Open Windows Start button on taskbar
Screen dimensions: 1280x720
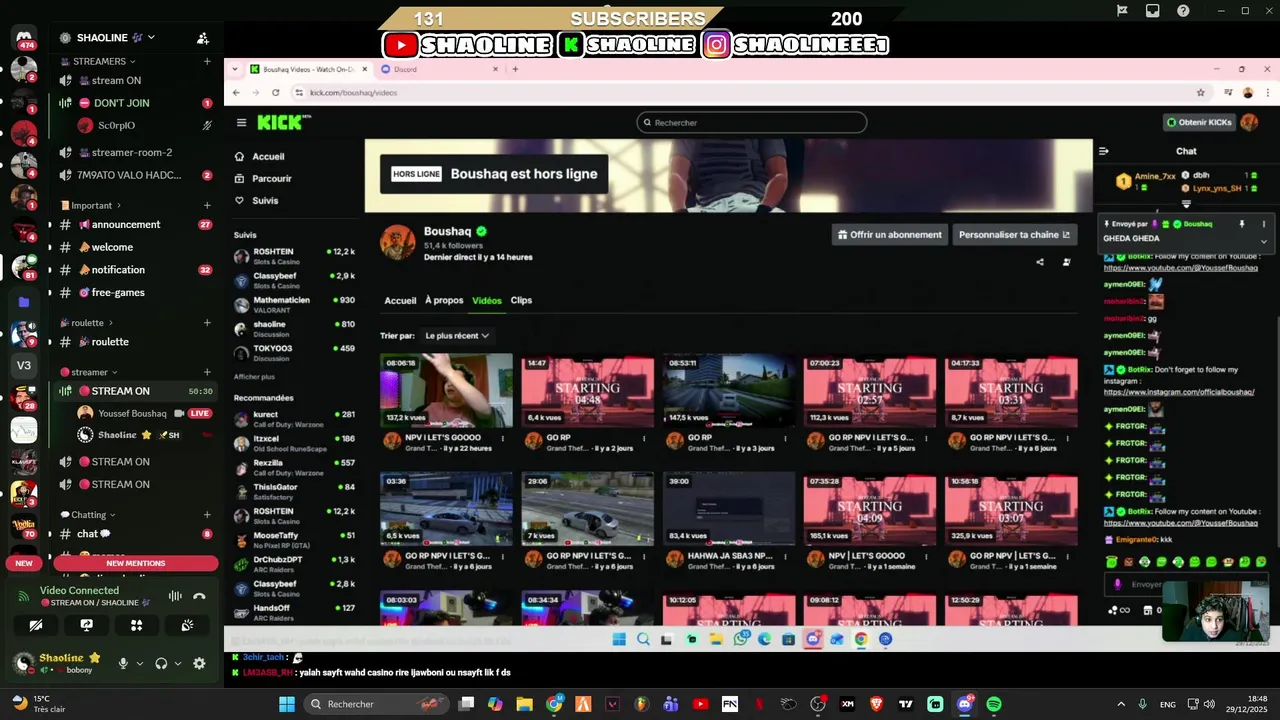coord(286,704)
